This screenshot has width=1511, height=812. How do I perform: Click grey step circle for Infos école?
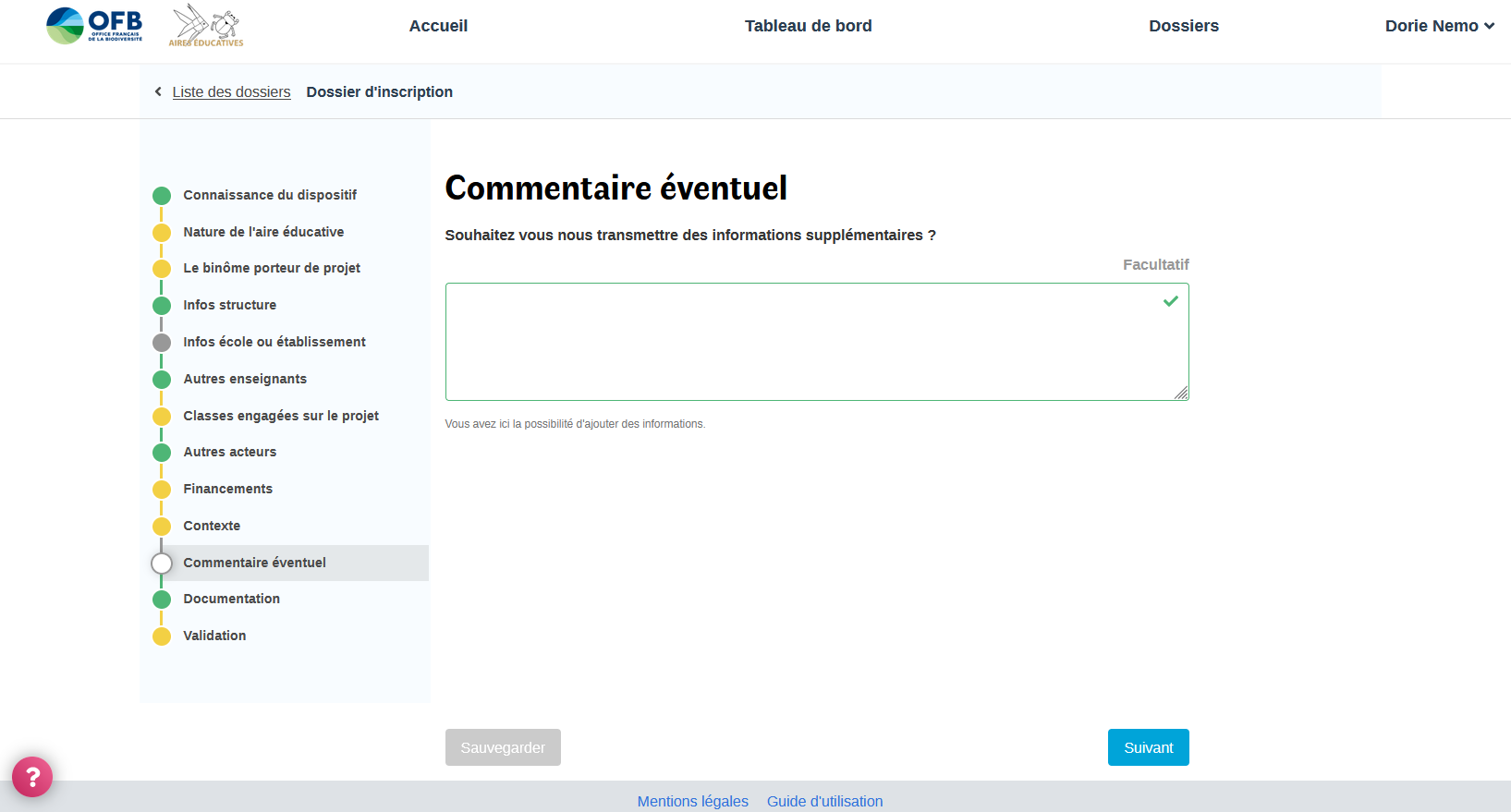click(x=162, y=343)
